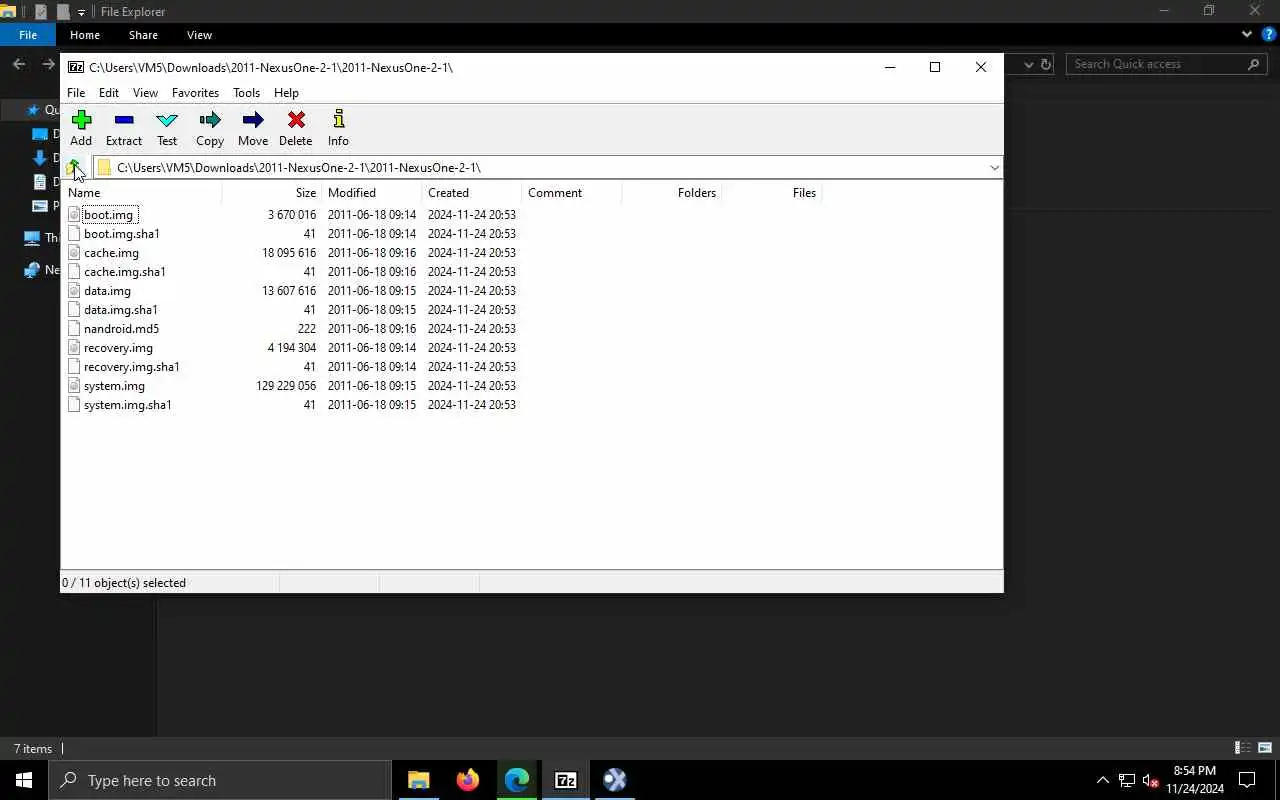Click the Info toolbar icon
Viewport: 1280px width, 800px height.
click(339, 120)
